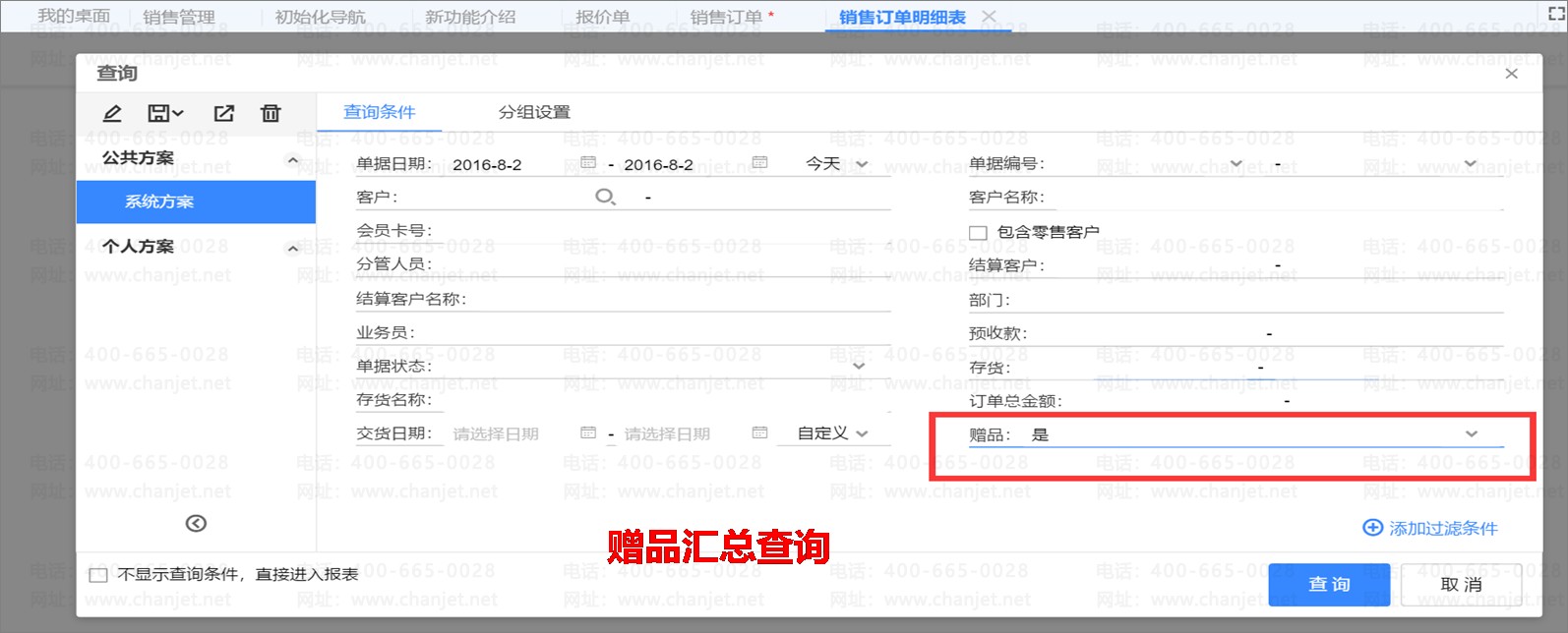Click 交货日期 start 请选择日期 field
This screenshot has width=1568, height=633.
496,433
